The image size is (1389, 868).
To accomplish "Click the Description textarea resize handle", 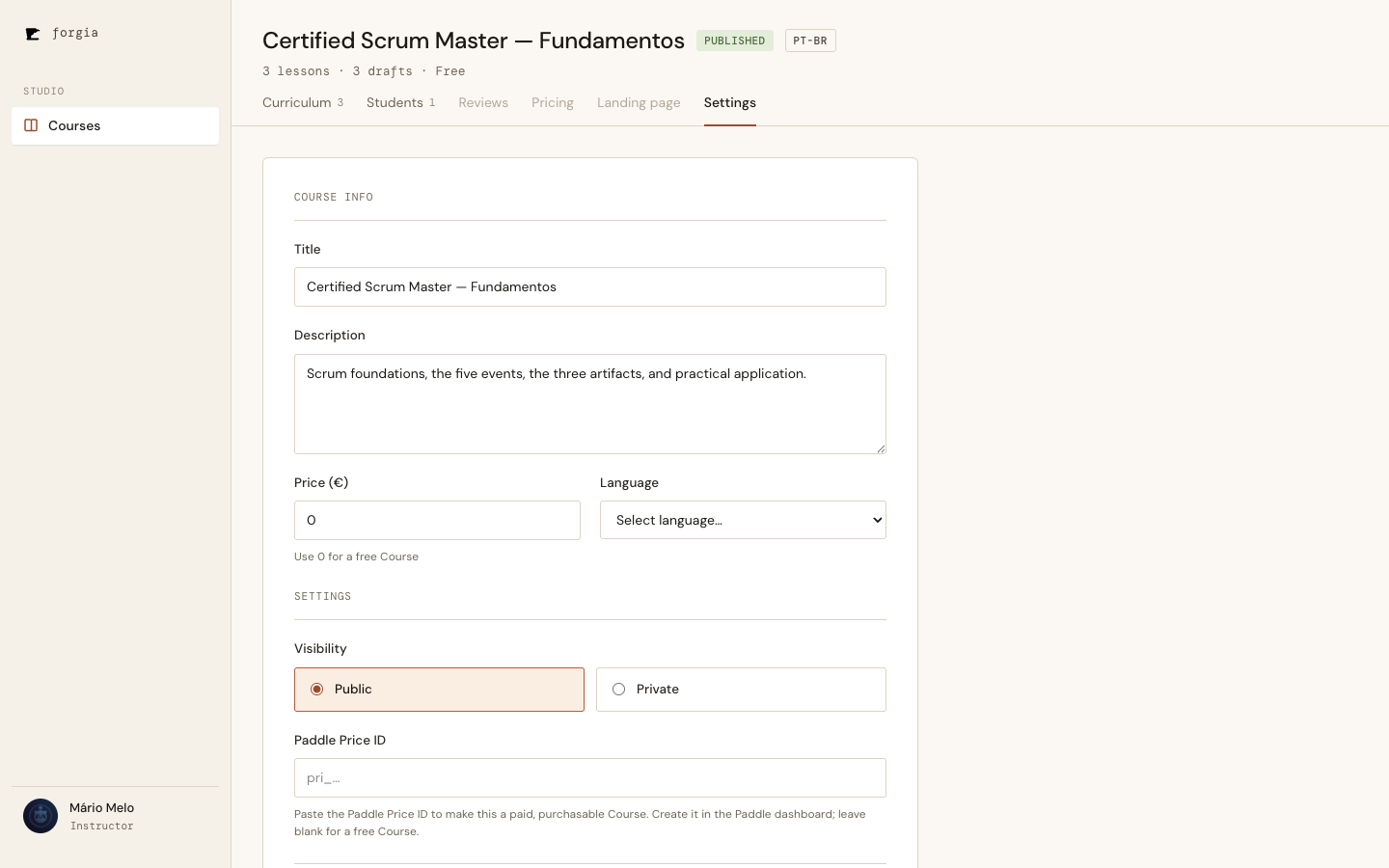I will pos(881,448).
